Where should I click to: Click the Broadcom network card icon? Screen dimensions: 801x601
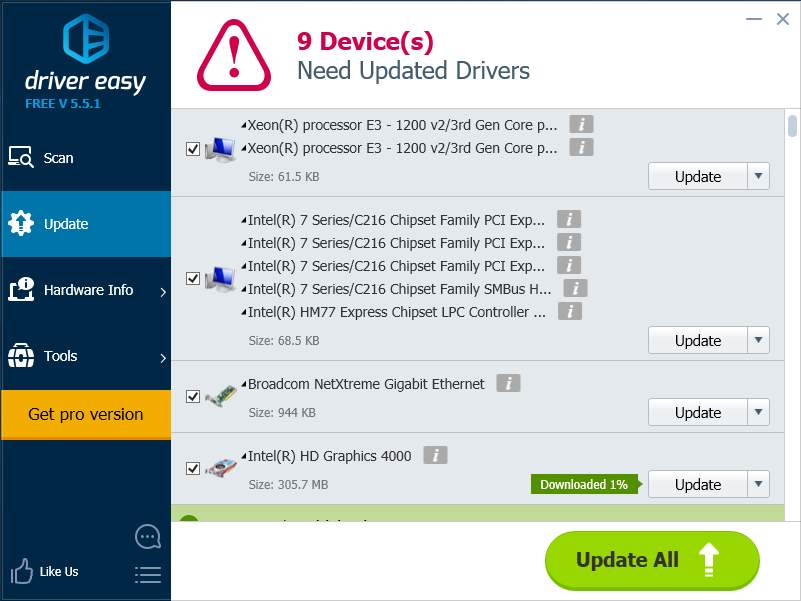pyautogui.click(x=221, y=396)
